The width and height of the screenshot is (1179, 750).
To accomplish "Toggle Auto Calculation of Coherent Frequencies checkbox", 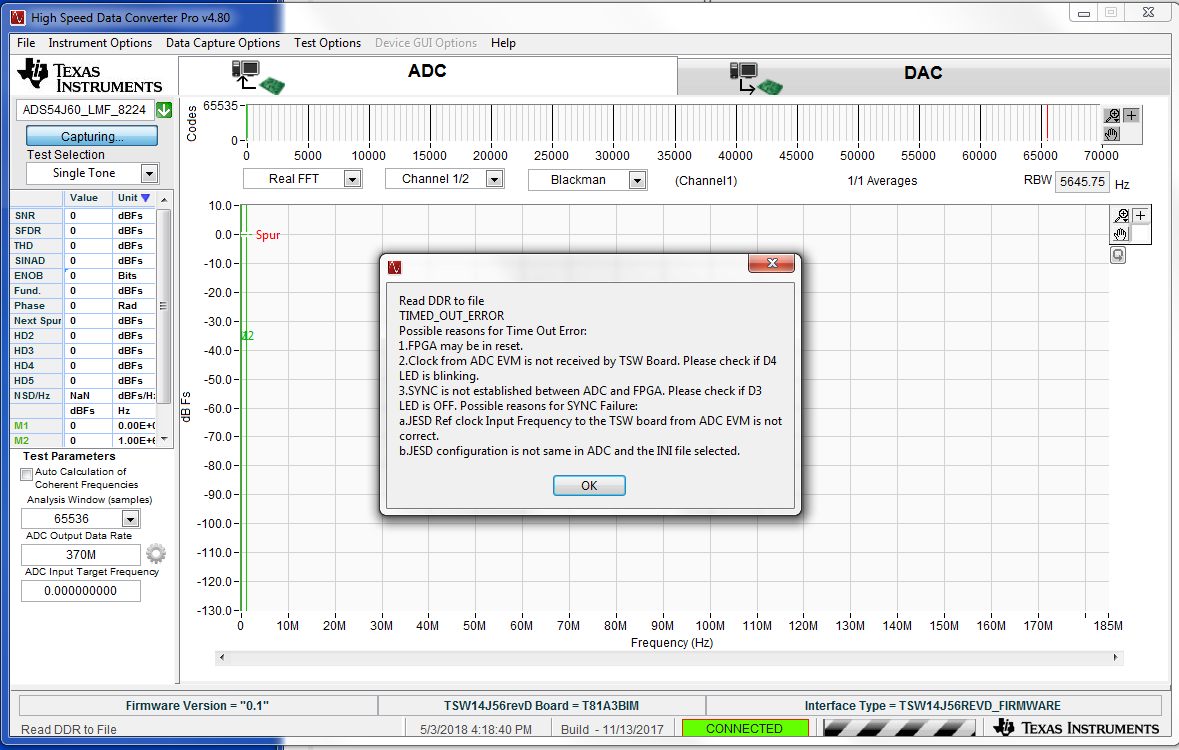I will point(26,474).
